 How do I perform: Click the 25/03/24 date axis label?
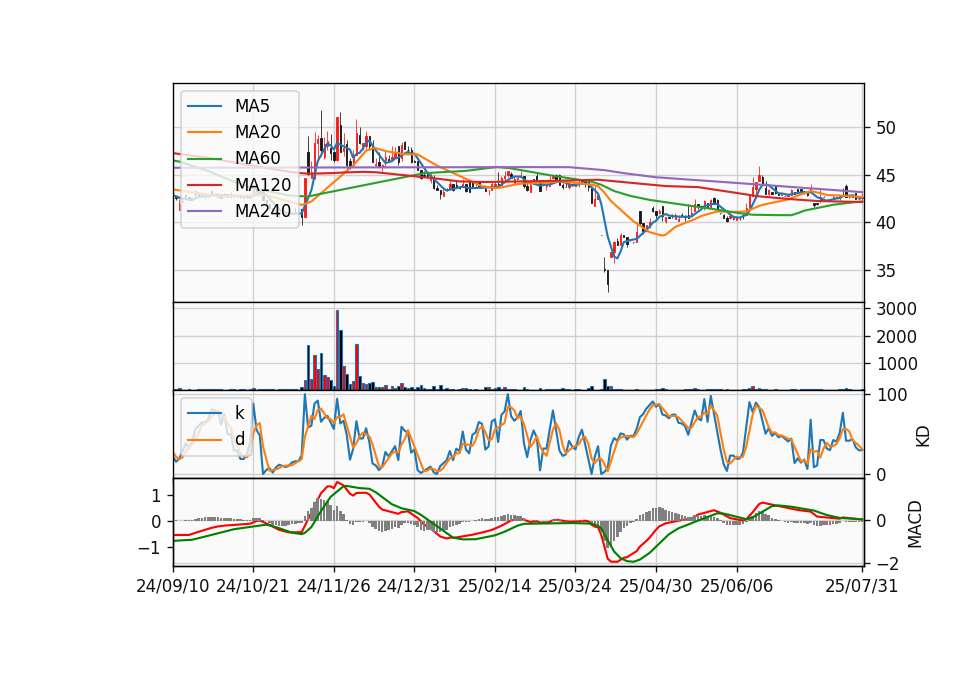(575, 586)
